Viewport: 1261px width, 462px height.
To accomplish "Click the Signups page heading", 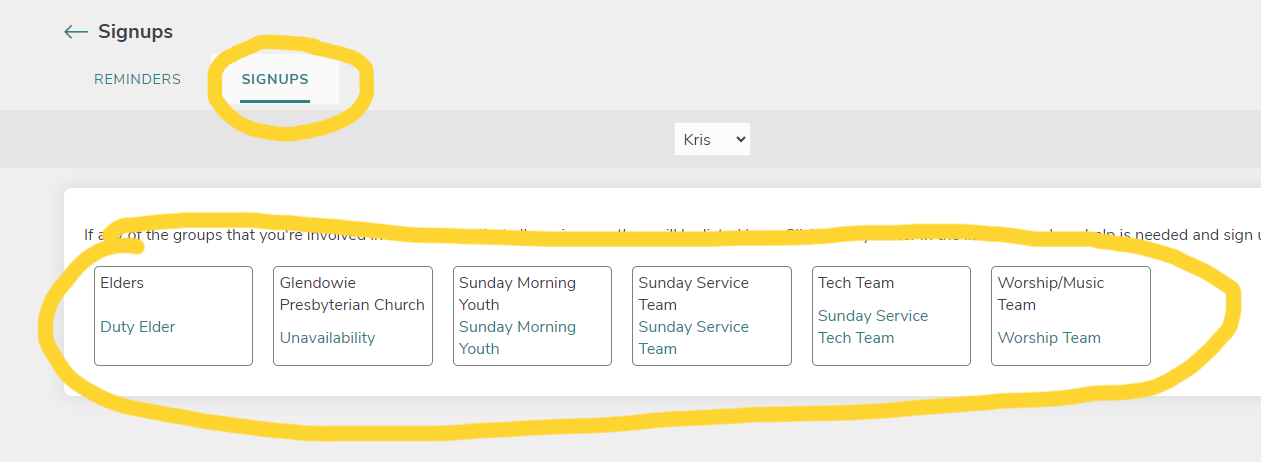I will (135, 32).
